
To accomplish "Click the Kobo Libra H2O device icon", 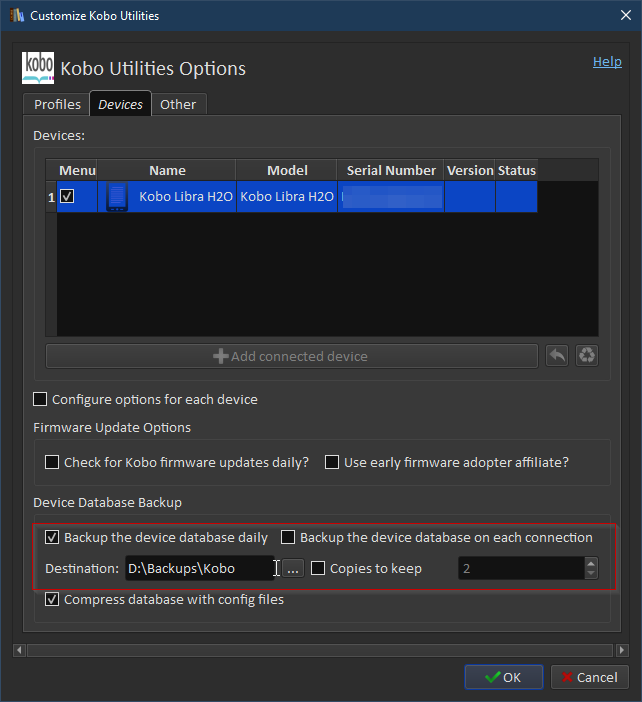I will [x=117, y=197].
